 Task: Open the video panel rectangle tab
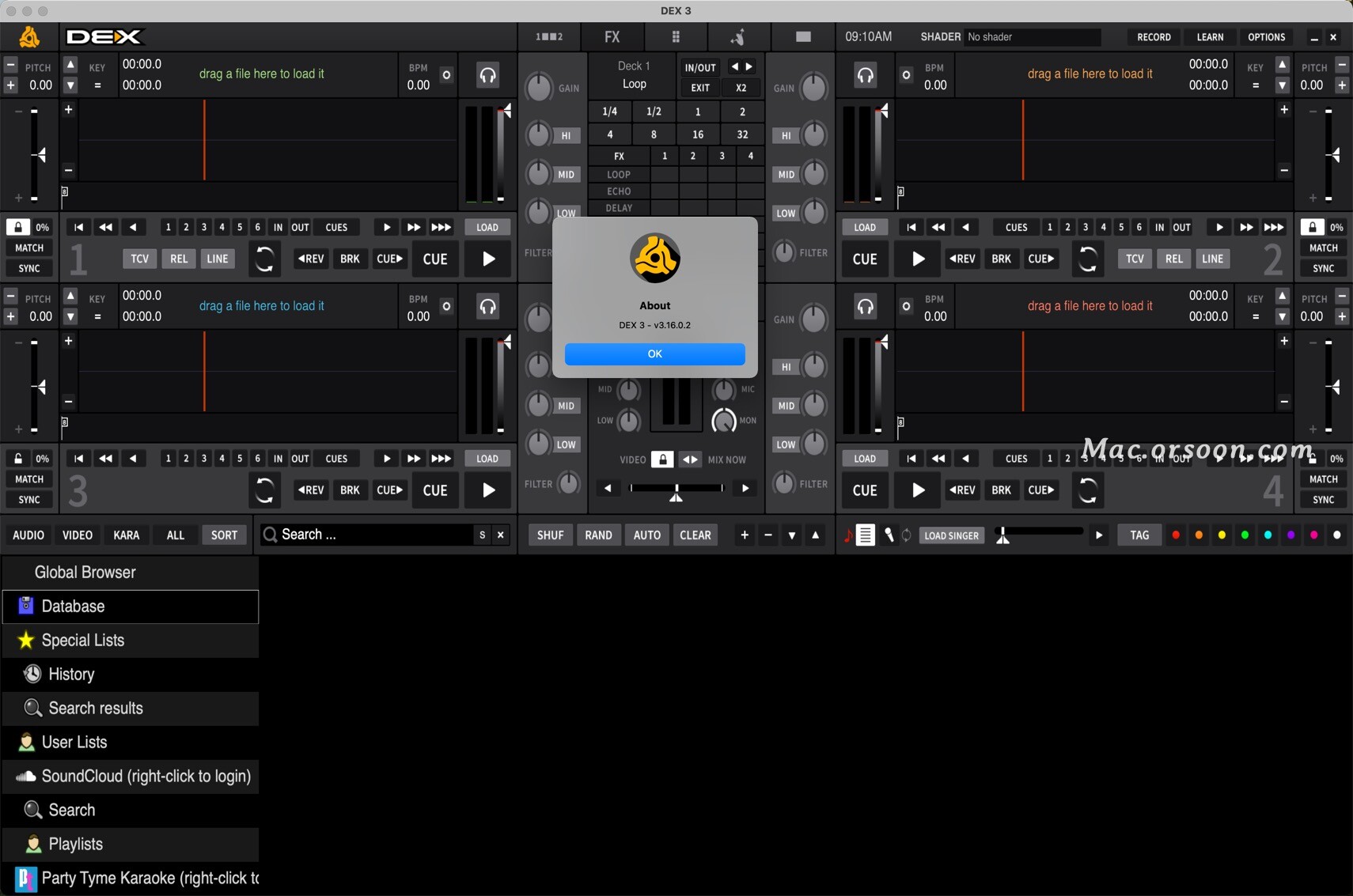pyautogui.click(x=803, y=36)
